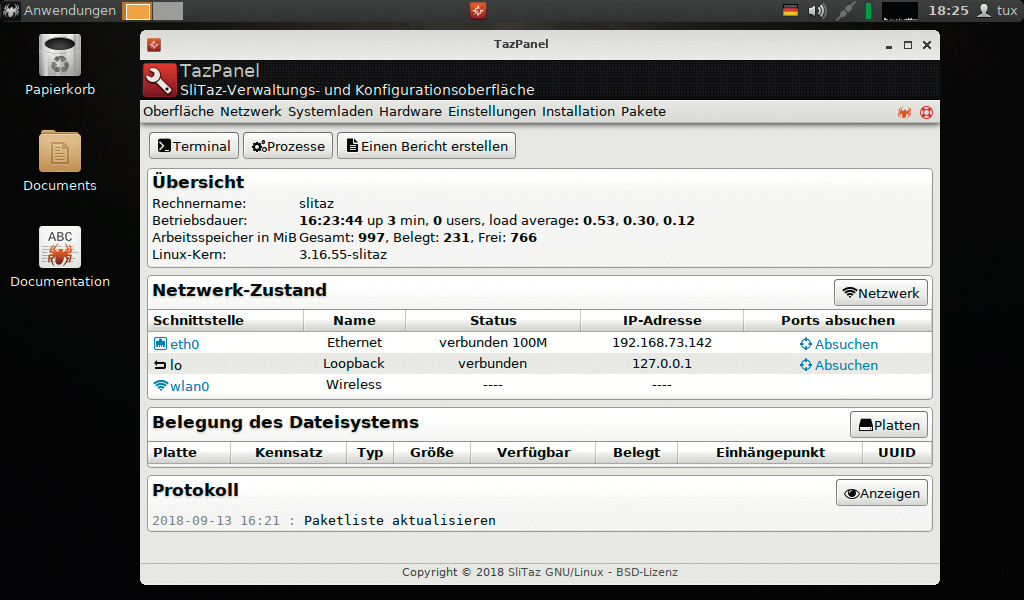Click the red TazPanel taskbar icon in the top panel
Screen dimensions: 1024x600
(478, 10)
